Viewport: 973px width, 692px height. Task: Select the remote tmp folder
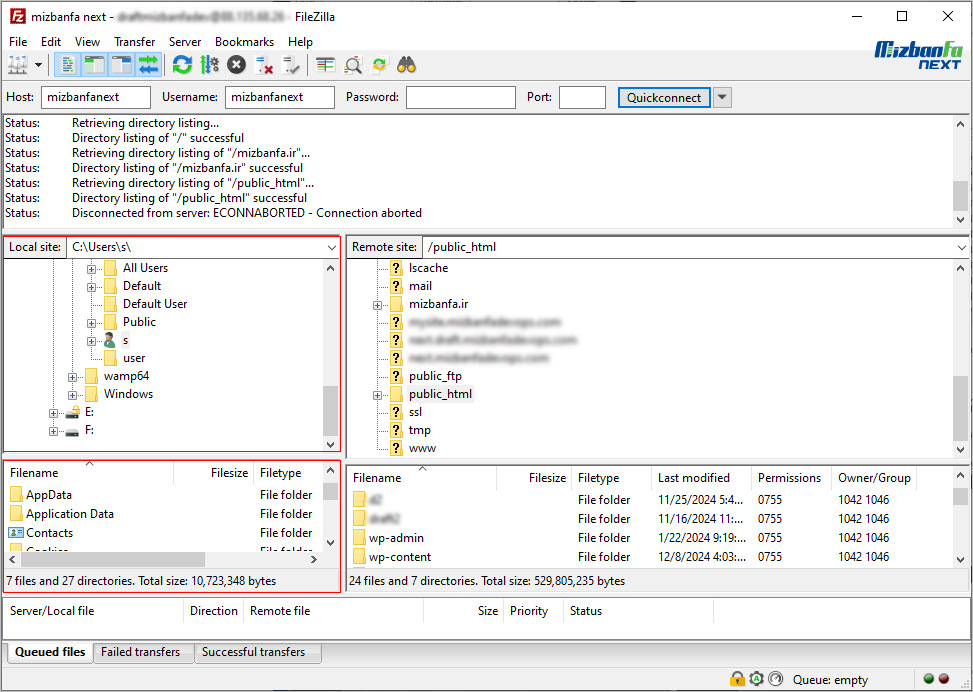419,429
